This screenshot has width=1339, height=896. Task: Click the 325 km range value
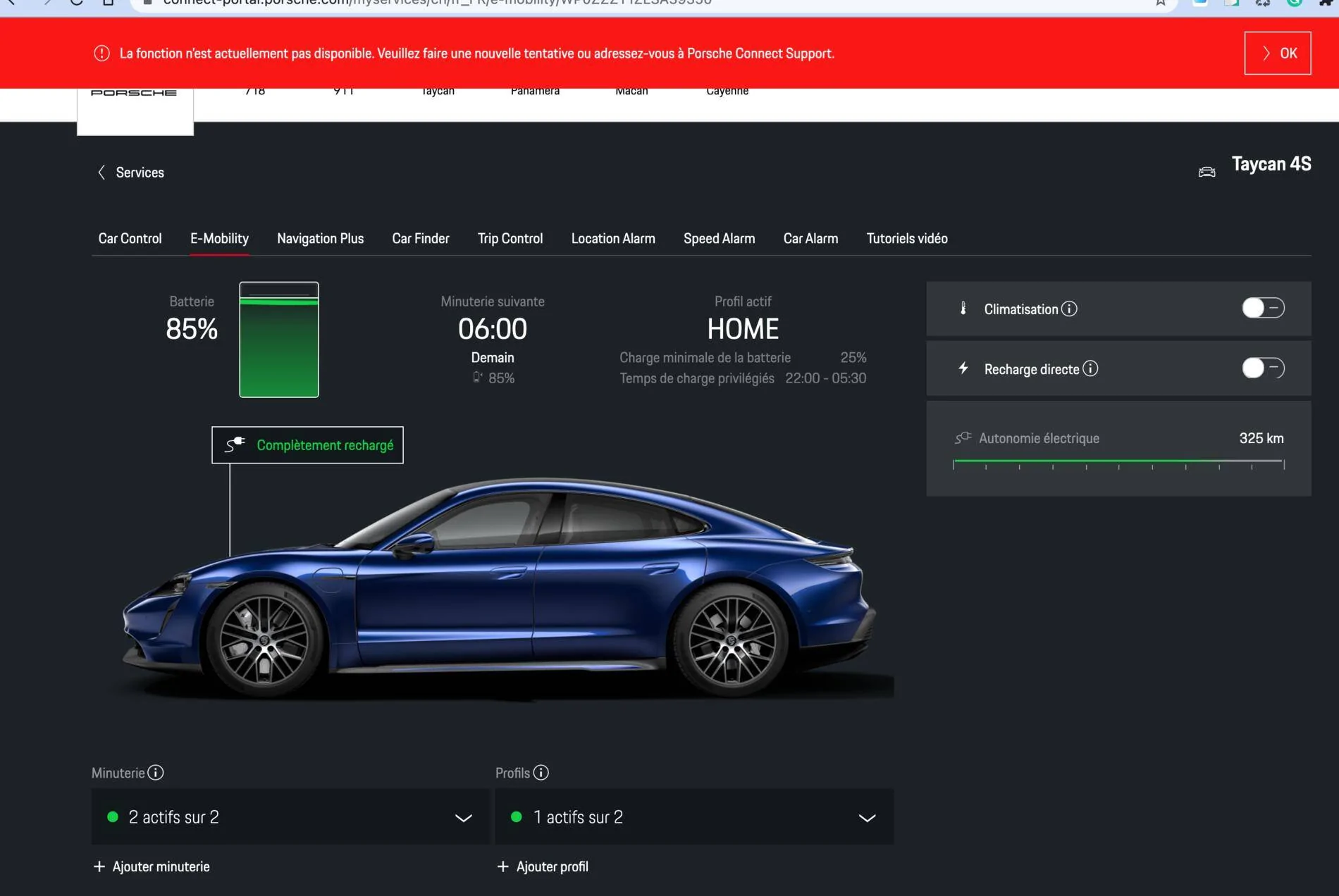[1261, 438]
